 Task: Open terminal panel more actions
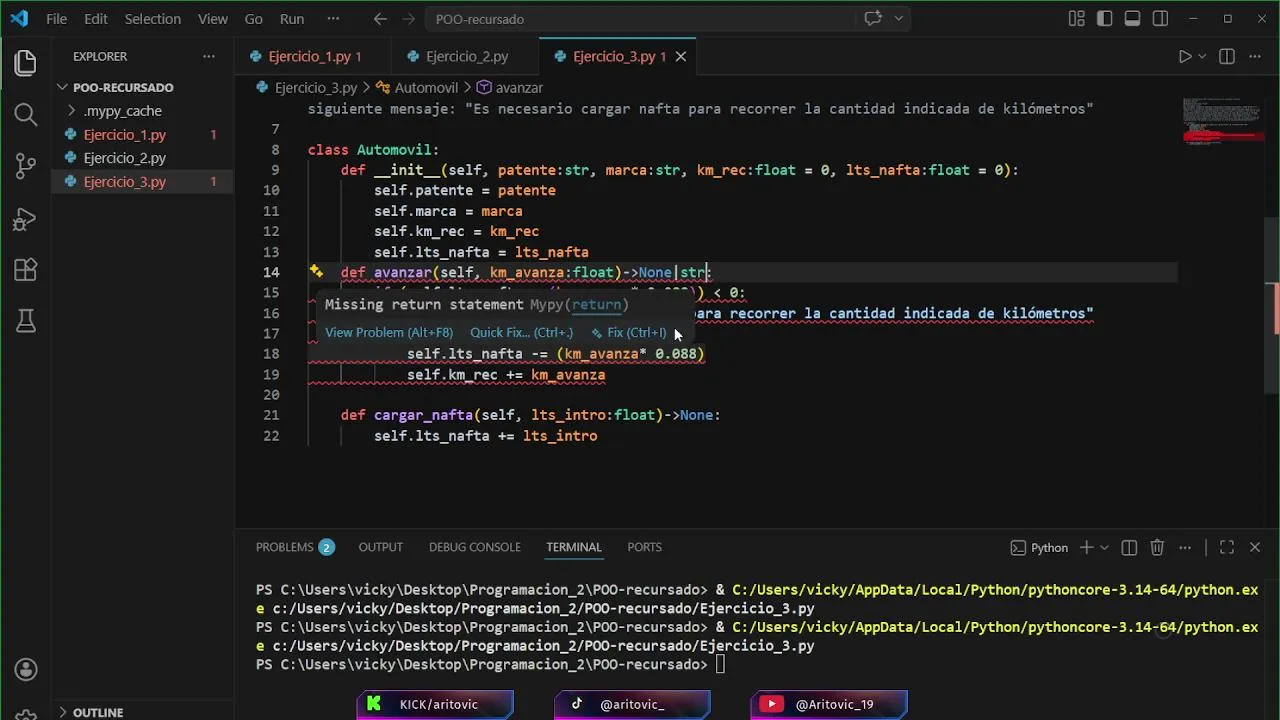[1185, 547]
